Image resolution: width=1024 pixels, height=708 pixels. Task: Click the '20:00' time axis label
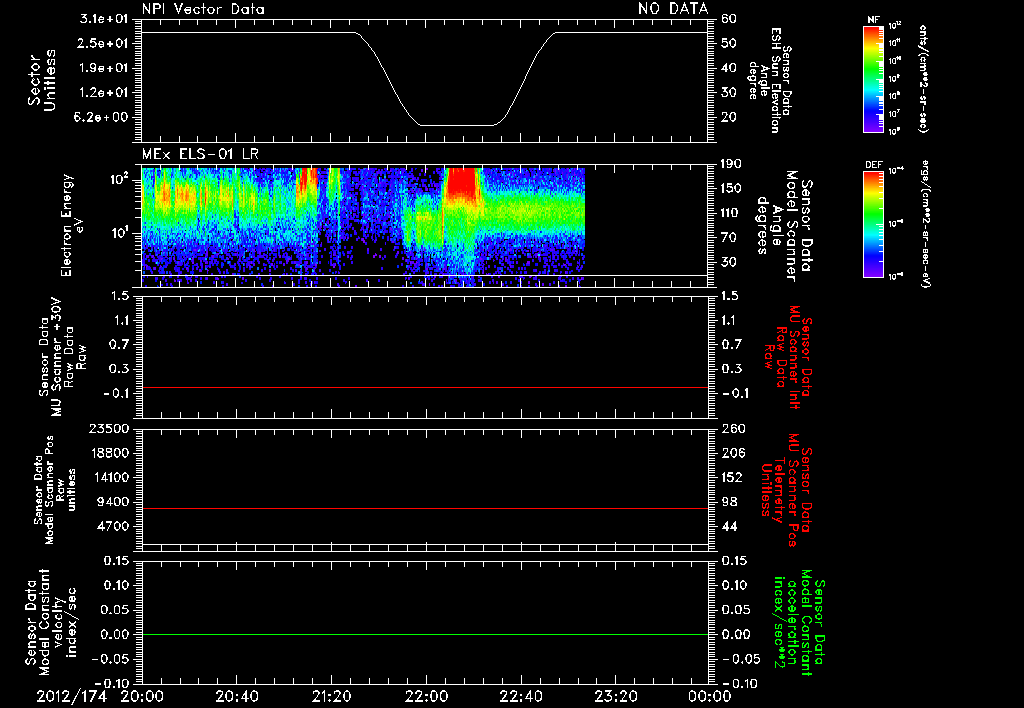(x=142, y=696)
